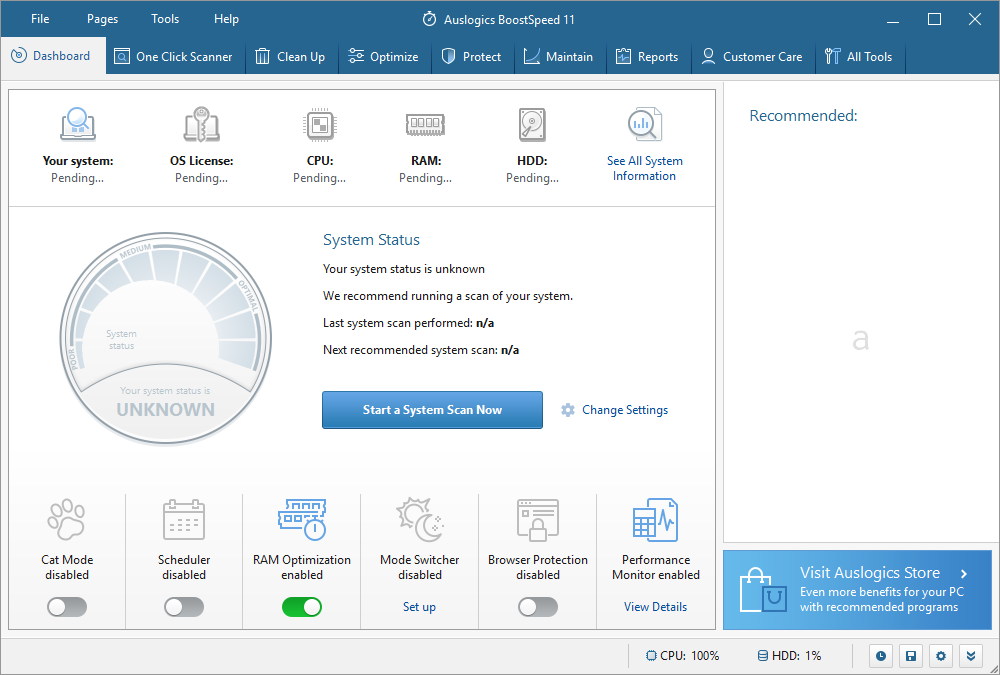1000x675 pixels.
Task: Maximize the BoostSpeed window
Action: (934, 19)
